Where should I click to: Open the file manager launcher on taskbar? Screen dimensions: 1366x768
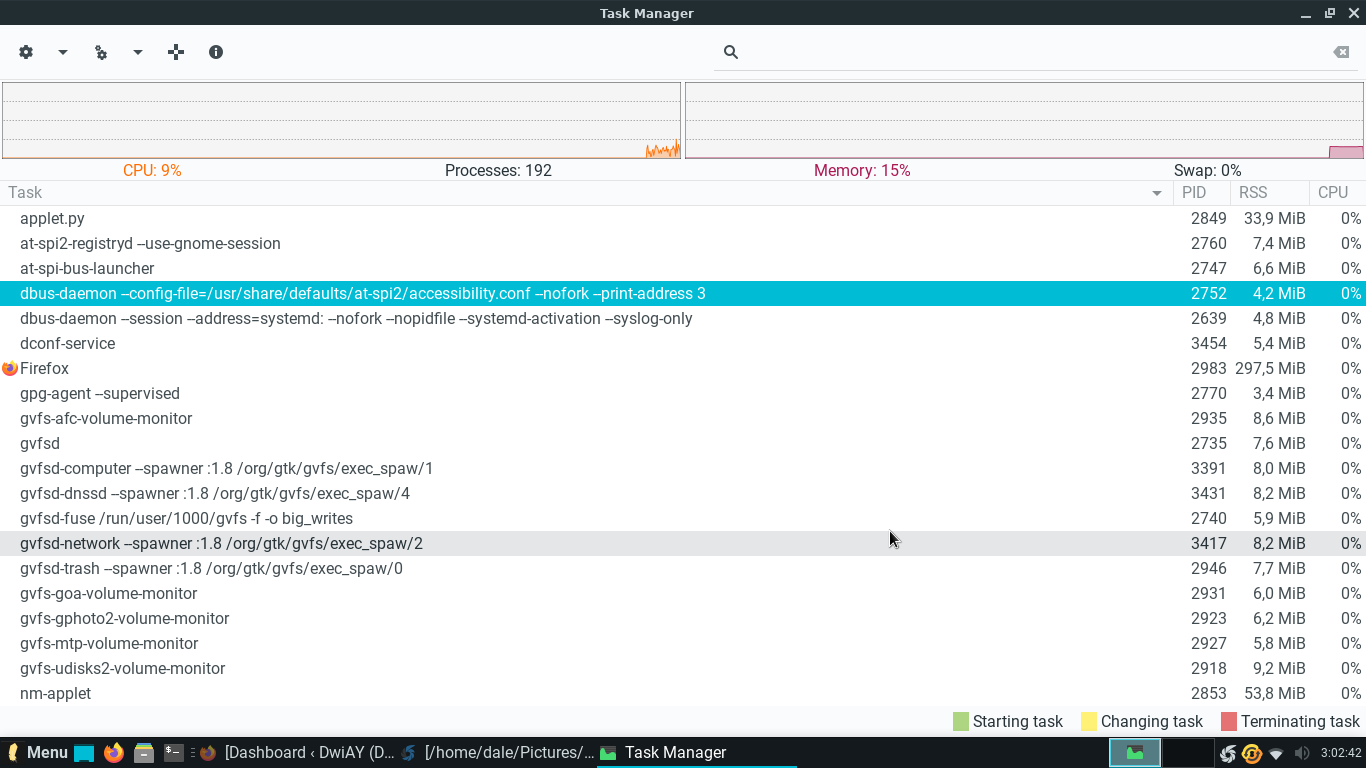point(144,752)
